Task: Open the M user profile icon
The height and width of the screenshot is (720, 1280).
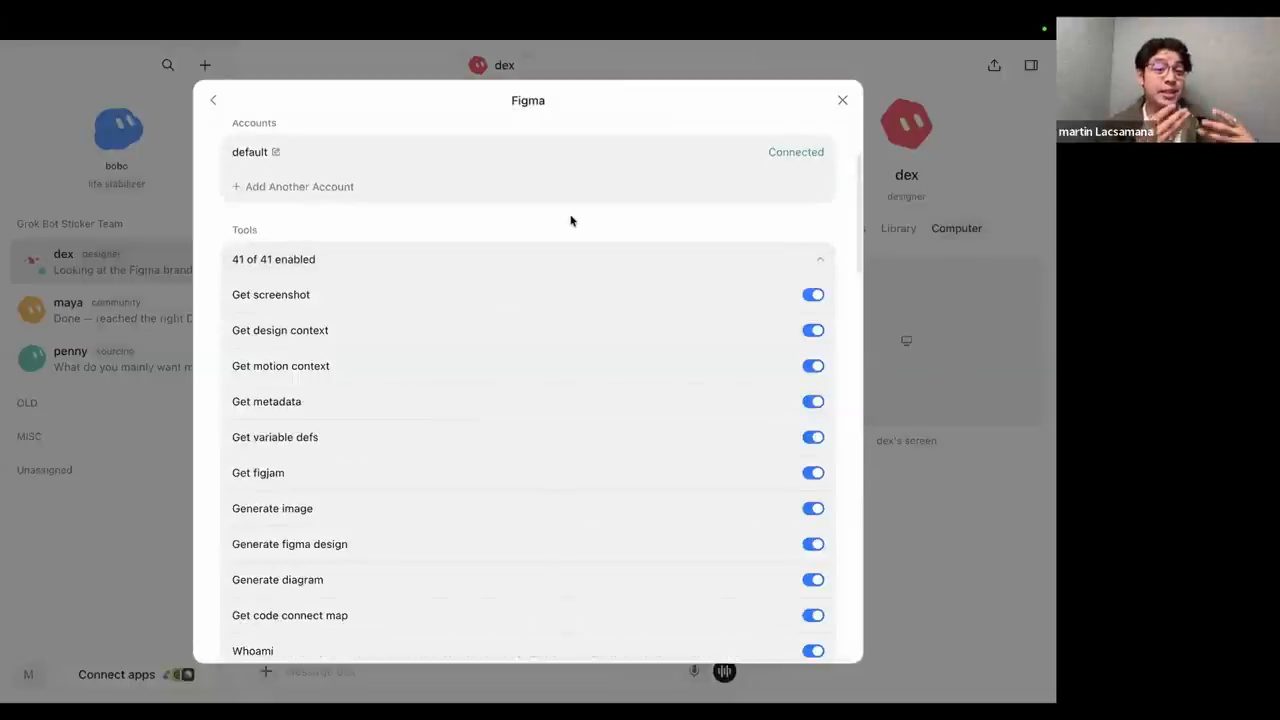Action: [x=28, y=674]
